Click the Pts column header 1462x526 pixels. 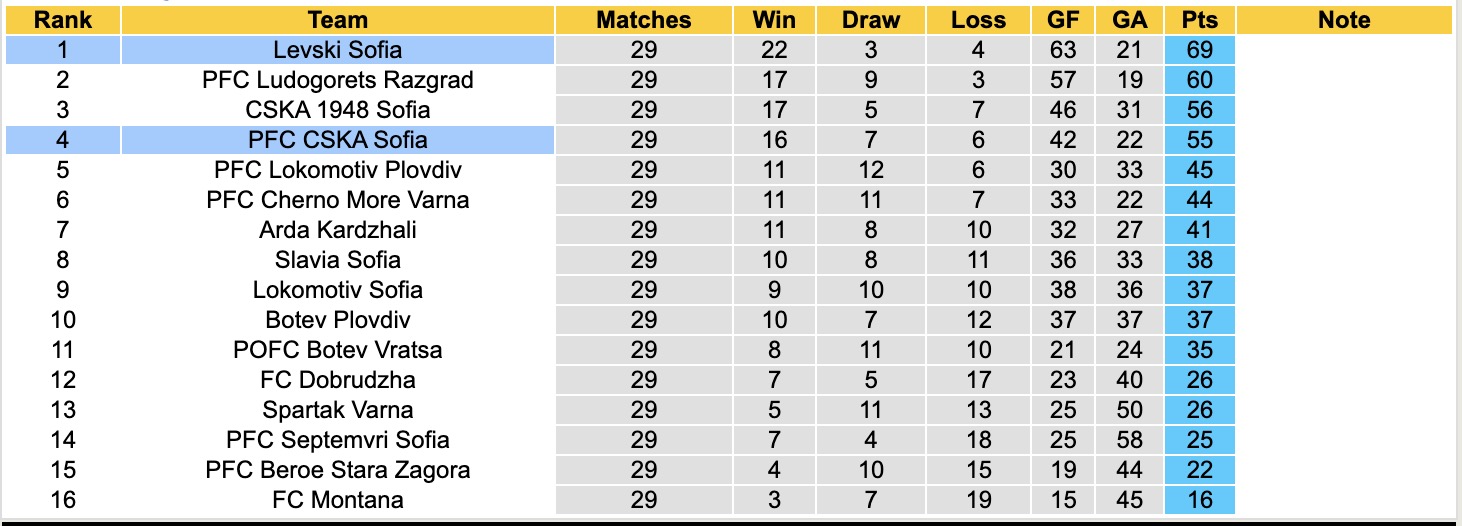[1199, 20]
